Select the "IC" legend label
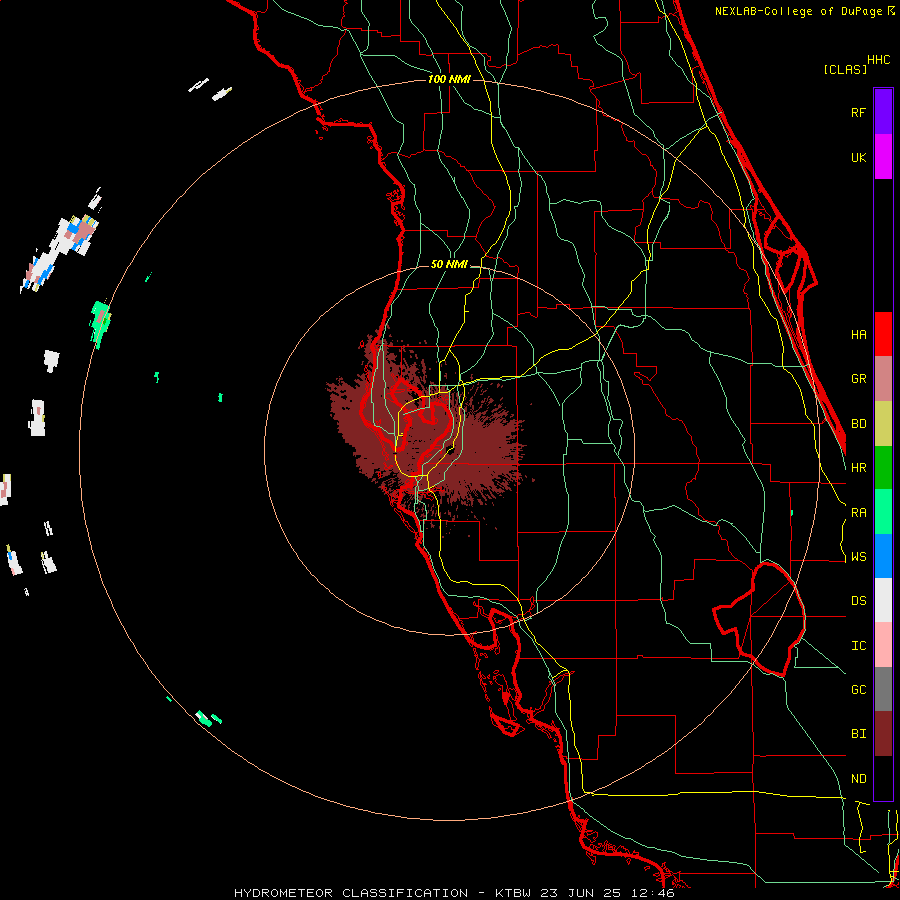Image resolution: width=900 pixels, height=900 pixels. pos(858,646)
